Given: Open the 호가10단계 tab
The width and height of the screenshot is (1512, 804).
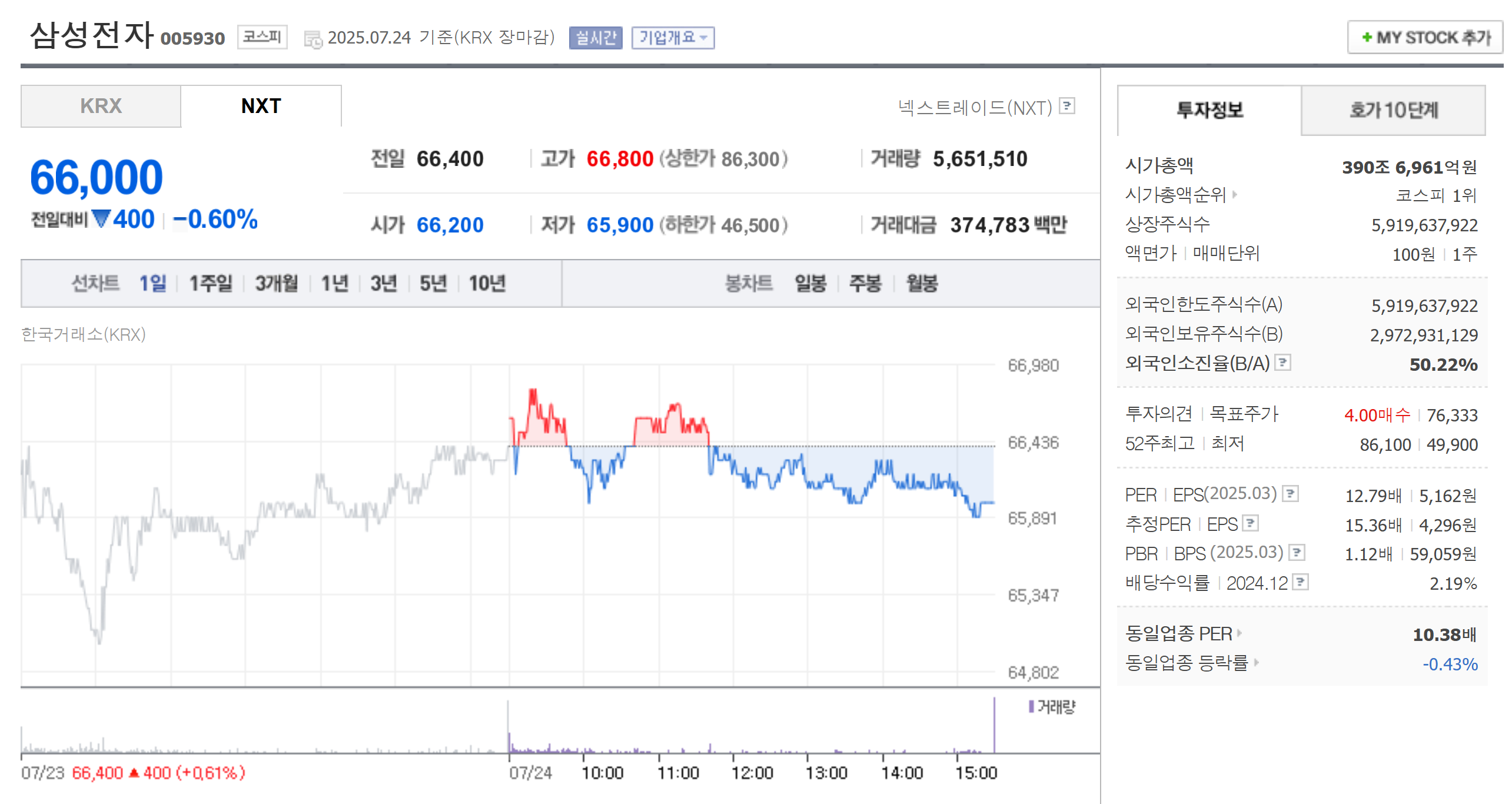Looking at the screenshot, I should [x=1393, y=110].
